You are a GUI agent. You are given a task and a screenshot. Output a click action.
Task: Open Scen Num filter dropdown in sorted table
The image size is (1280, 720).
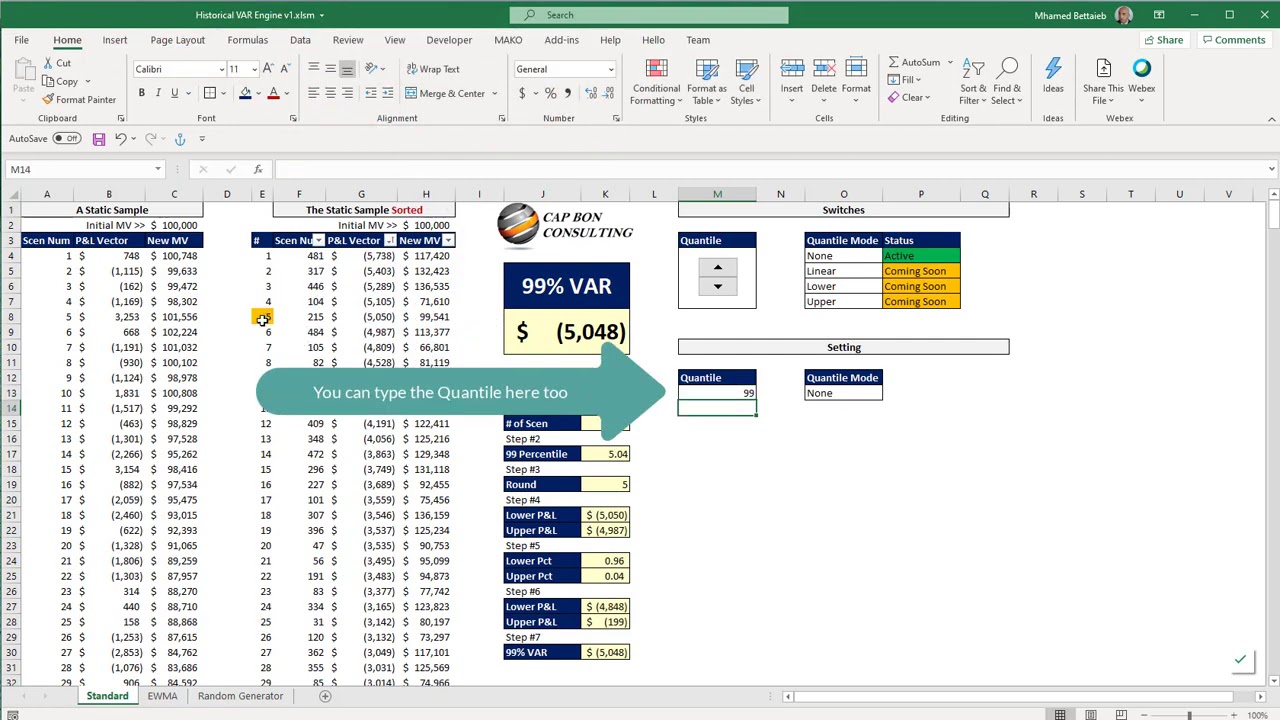[318, 241]
